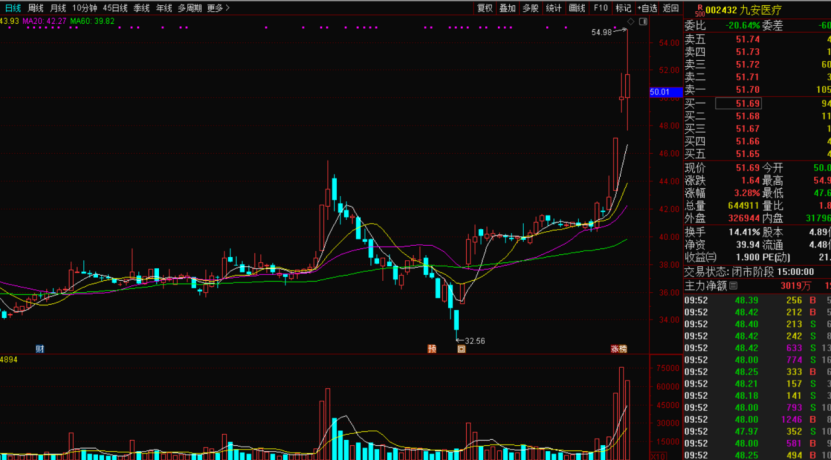This screenshot has width=831, height=460.
Task: Switch to the 月线 monthly chart tab
Action: click(58, 8)
